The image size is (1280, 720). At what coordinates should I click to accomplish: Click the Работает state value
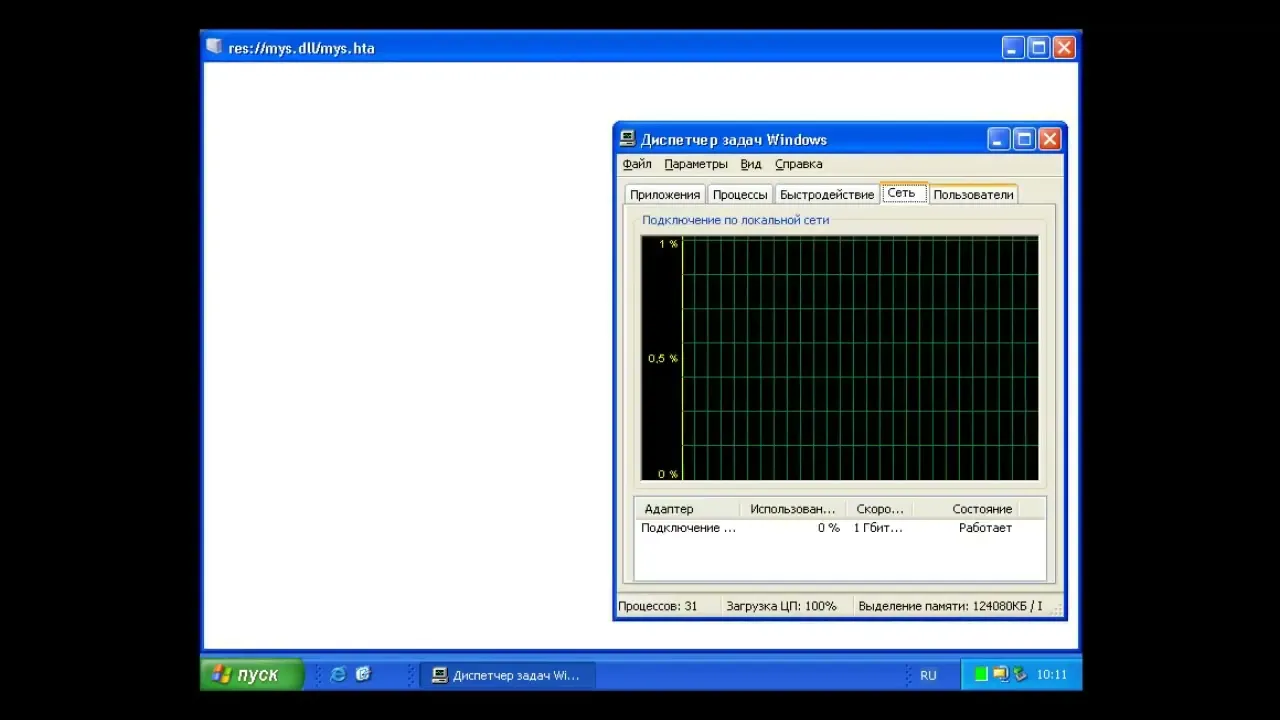pyautogui.click(x=985, y=528)
